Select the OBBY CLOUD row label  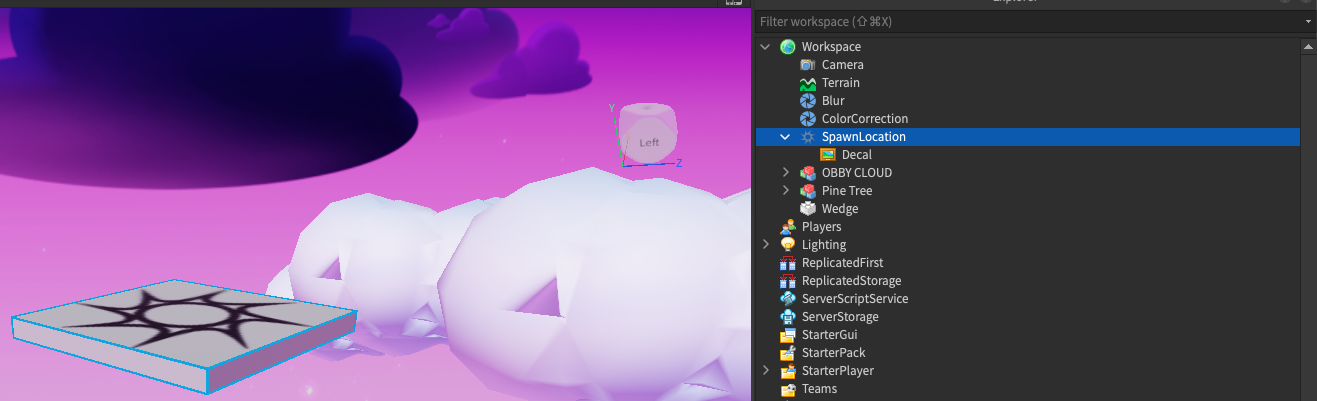pyautogui.click(x=857, y=173)
